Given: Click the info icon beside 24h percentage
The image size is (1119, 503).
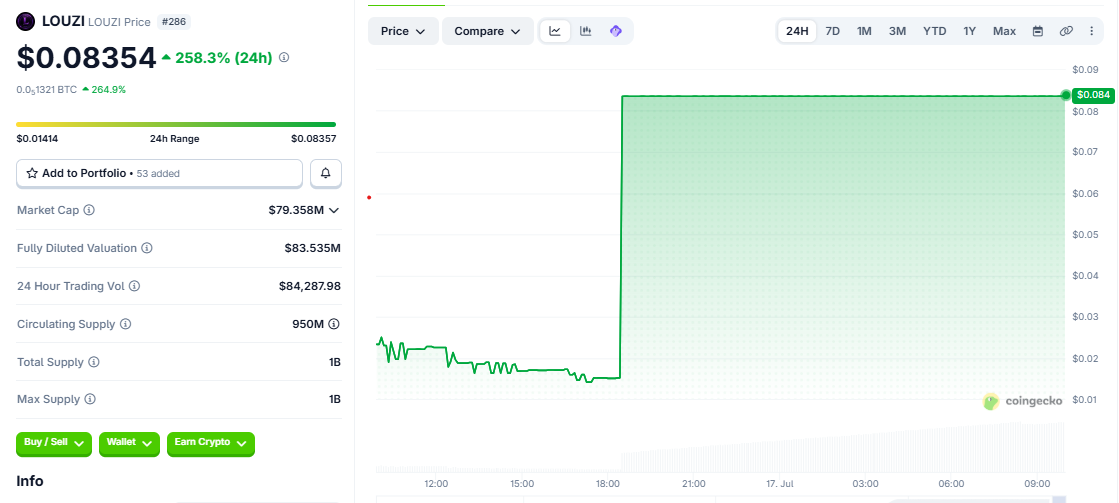Looking at the screenshot, I should (283, 57).
